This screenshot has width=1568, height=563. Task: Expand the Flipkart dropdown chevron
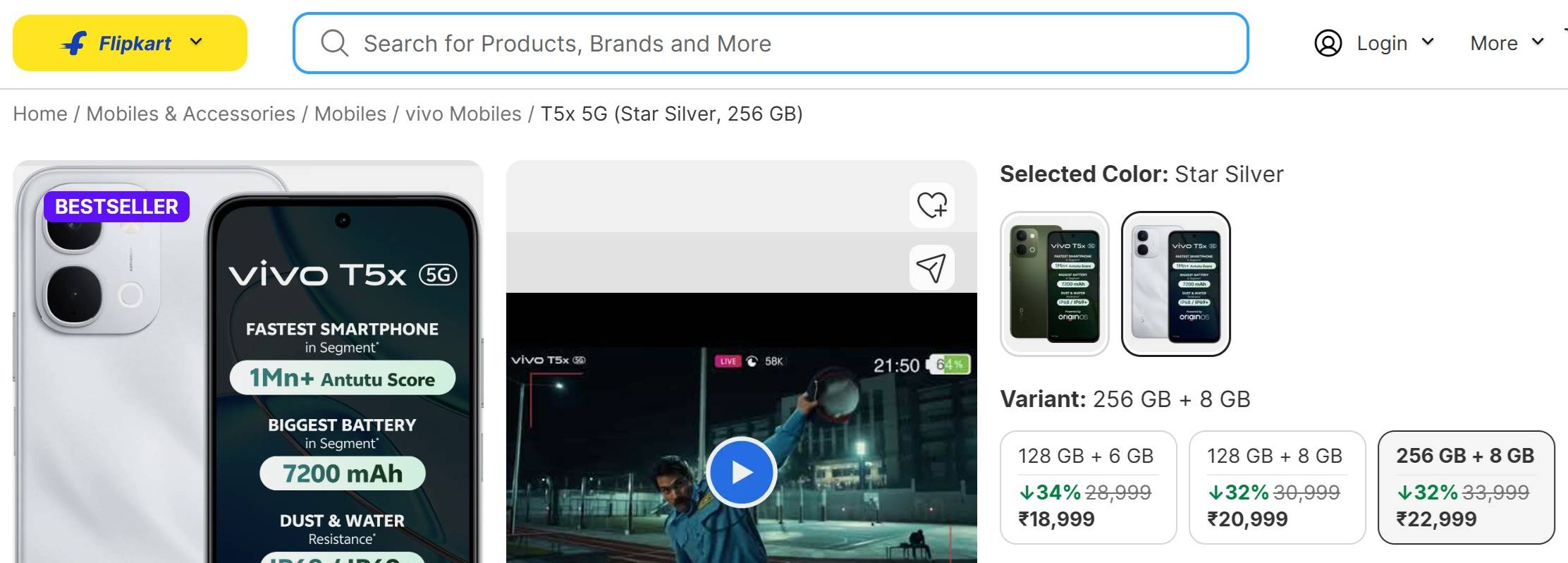(196, 42)
